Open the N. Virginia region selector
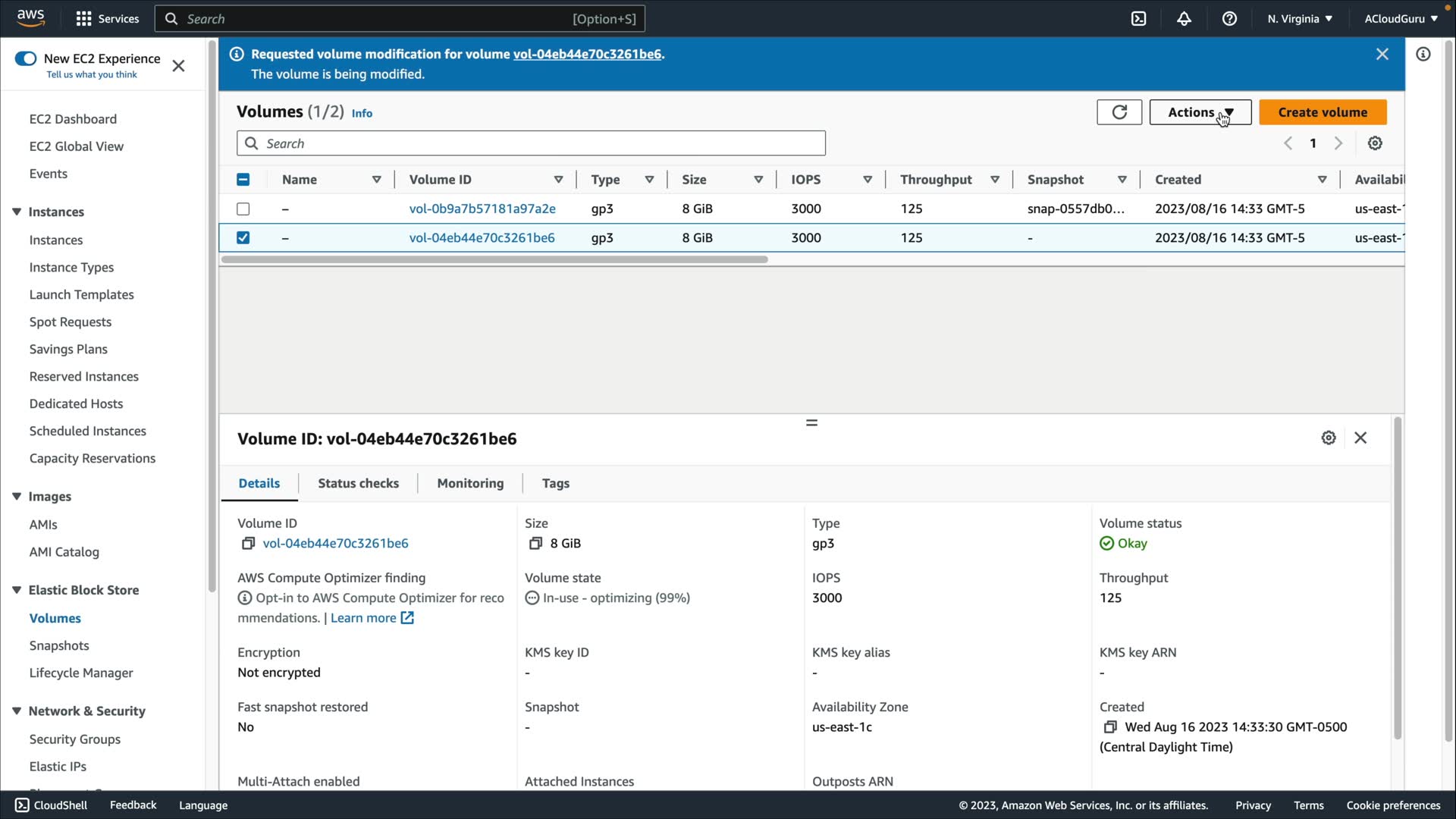 tap(1299, 19)
